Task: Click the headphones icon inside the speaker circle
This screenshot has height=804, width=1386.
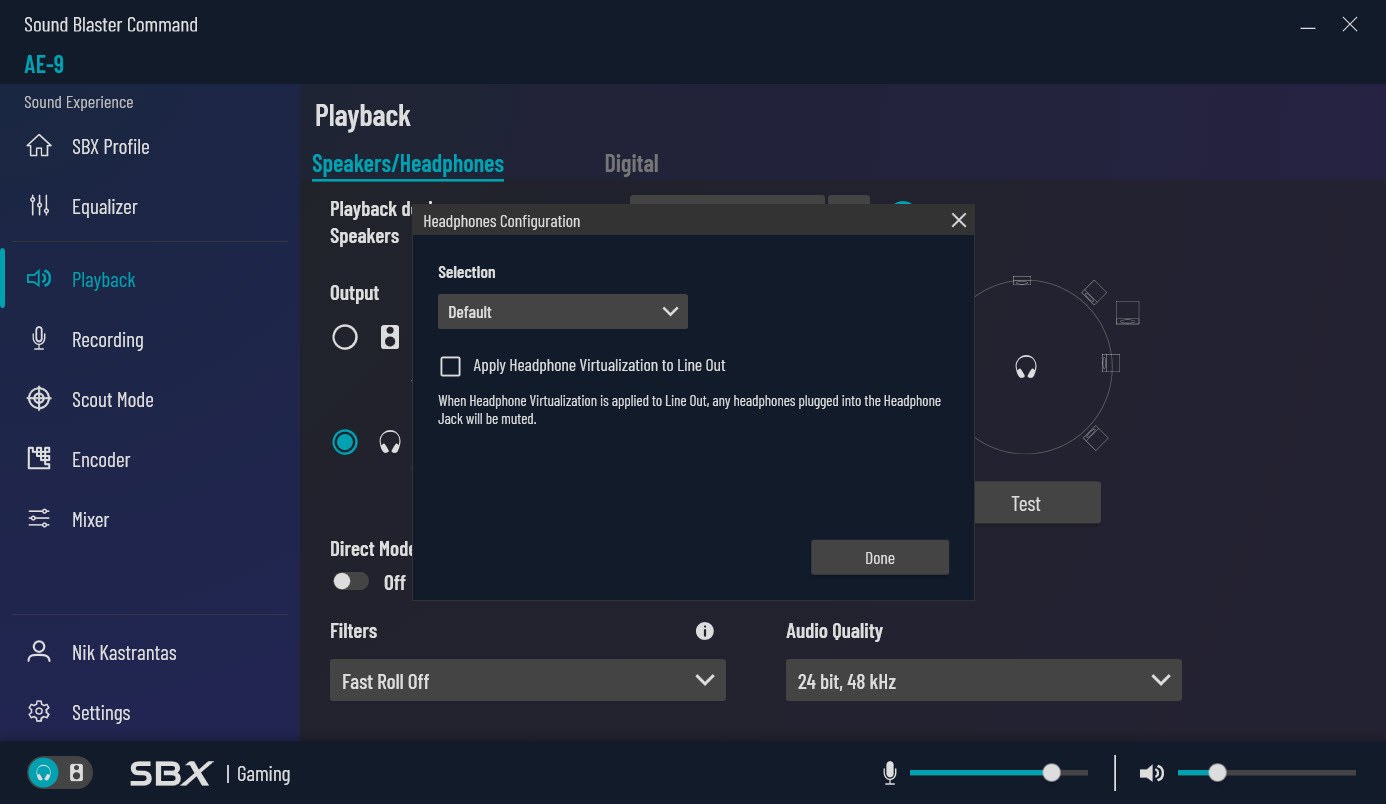Action: 1026,367
